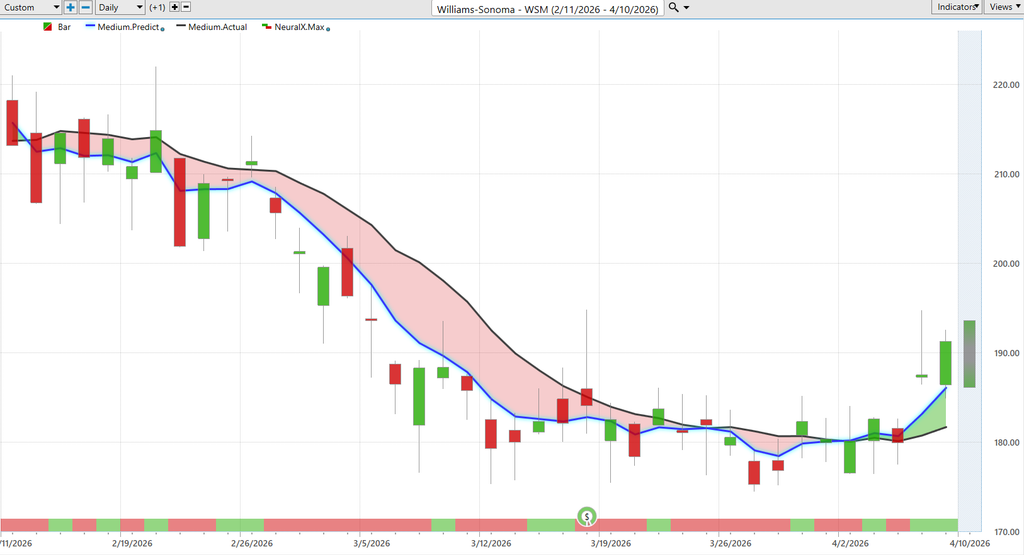Click the 170.00 price axis label
The height and width of the screenshot is (555, 1024).
[x=1006, y=531]
